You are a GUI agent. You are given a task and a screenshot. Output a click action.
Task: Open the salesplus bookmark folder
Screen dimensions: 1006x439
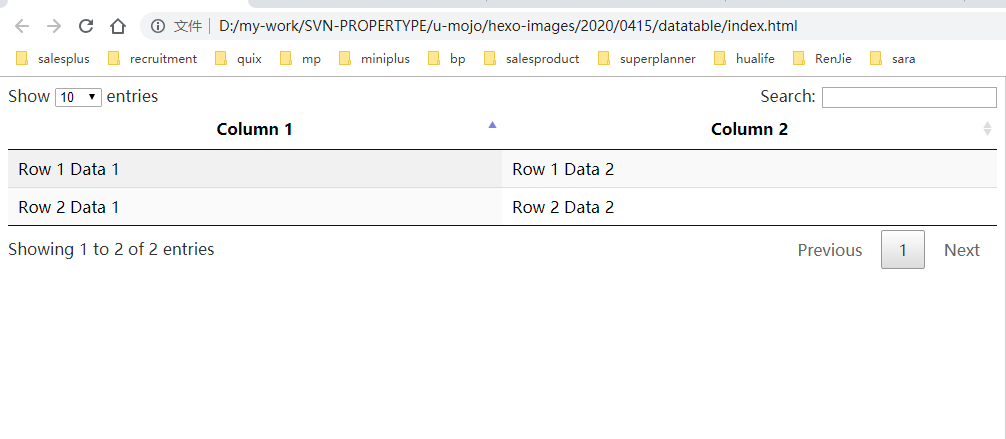pyautogui.click(x=53, y=59)
